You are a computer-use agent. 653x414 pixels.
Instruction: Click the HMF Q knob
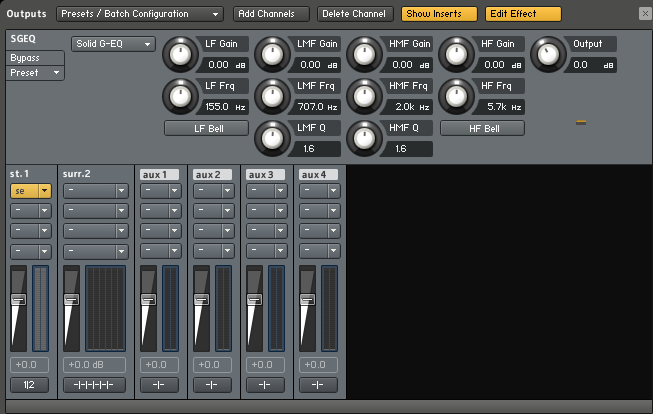(364, 139)
